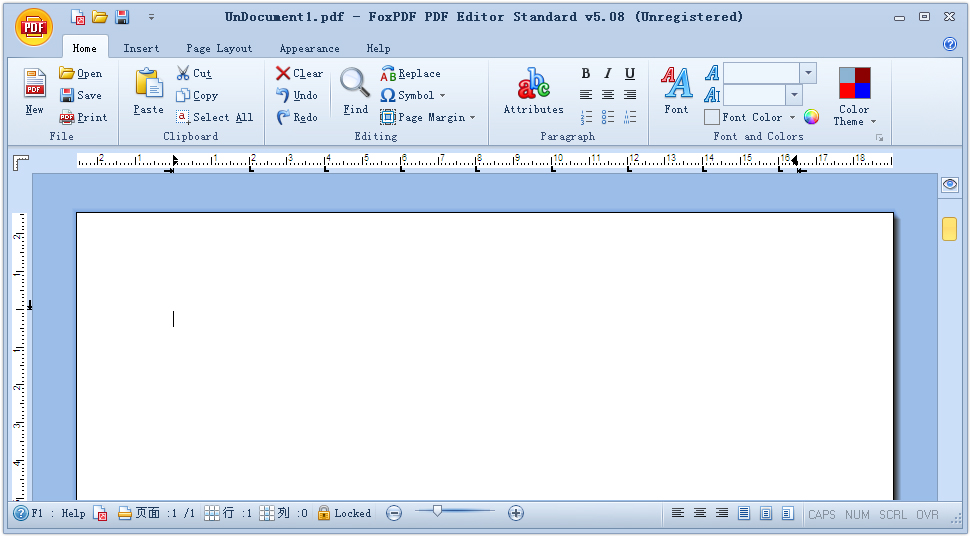Copy the selection with the Copy button
Image resolution: width=971 pixels, height=537 pixels.
point(197,95)
